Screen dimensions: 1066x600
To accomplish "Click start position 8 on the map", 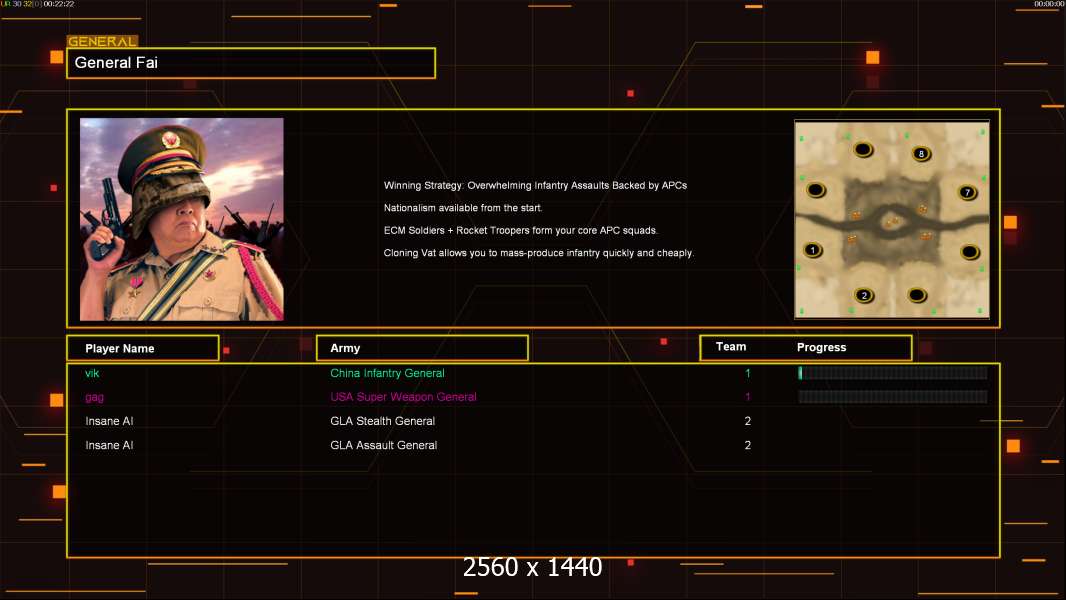I will 921,154.
